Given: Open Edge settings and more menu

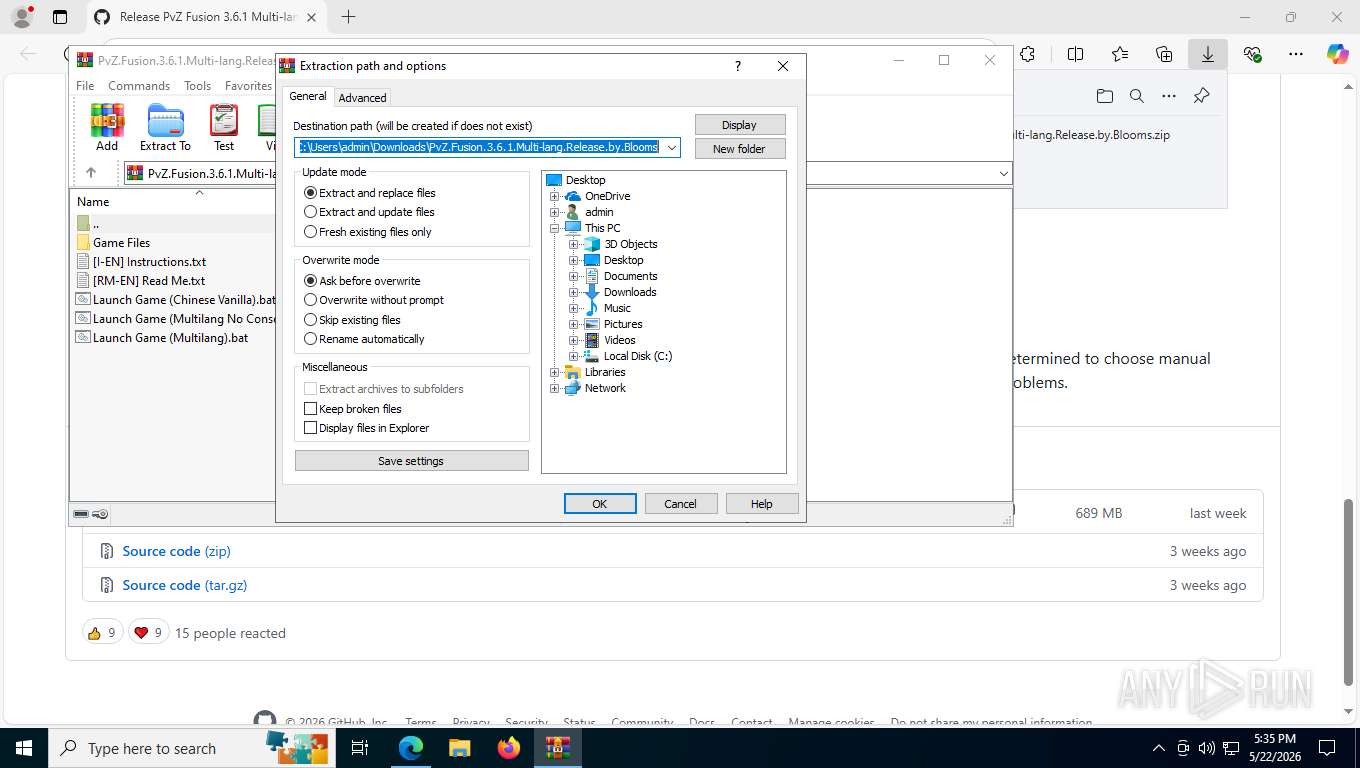Looking at the screenshot, I should [1296, 54].
